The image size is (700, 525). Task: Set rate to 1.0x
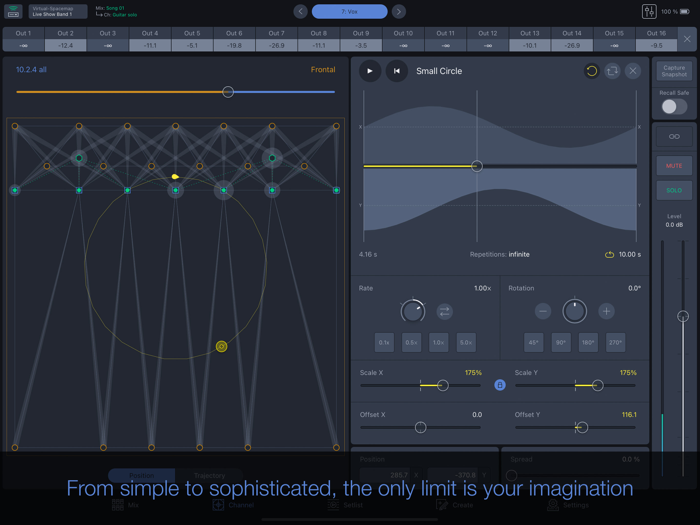click(438, 342)
